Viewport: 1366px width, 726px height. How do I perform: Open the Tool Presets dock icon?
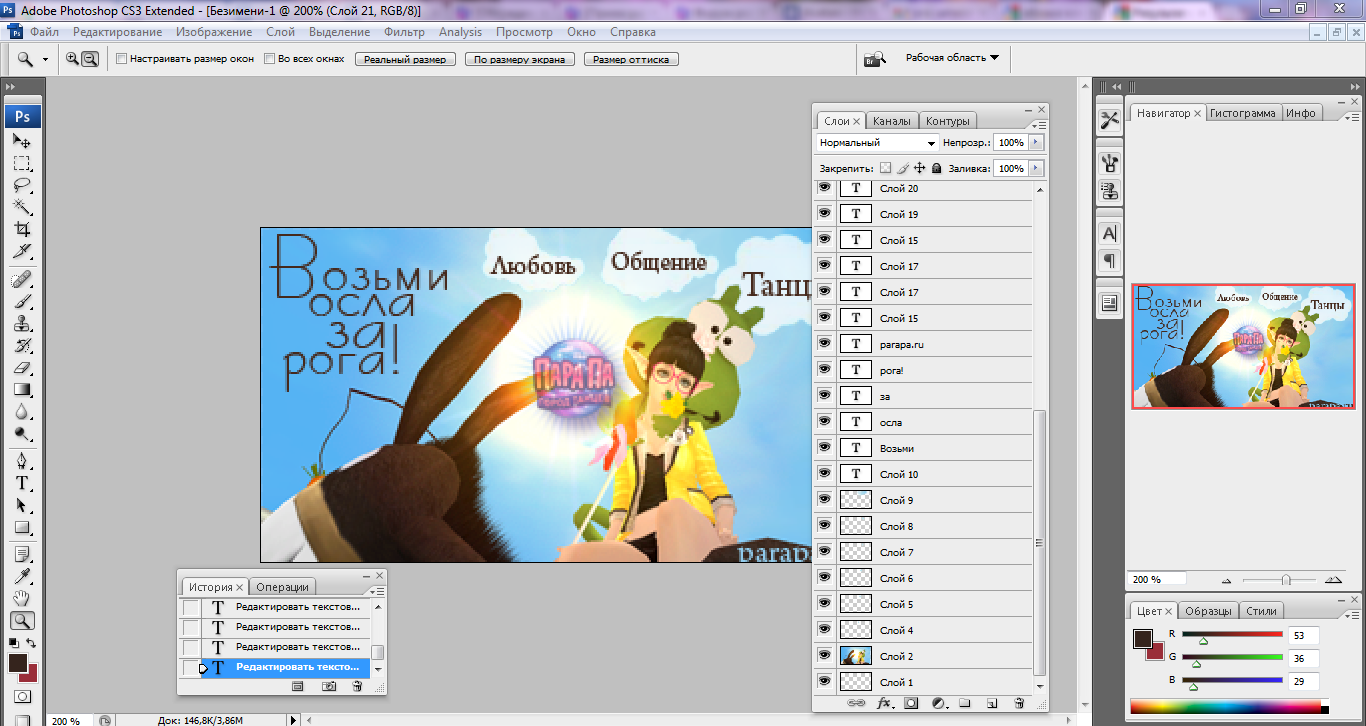click(1109, 120)
